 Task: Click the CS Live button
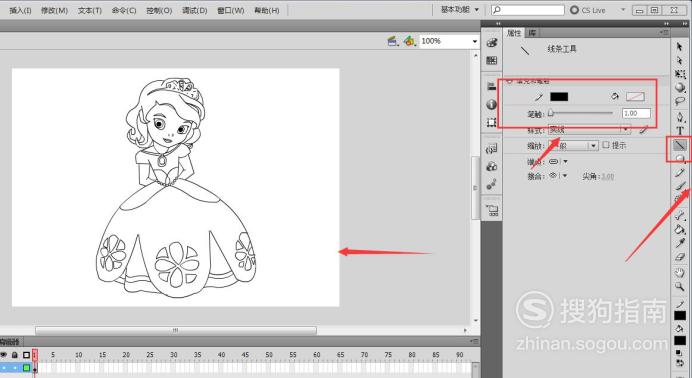click(587, 9)
